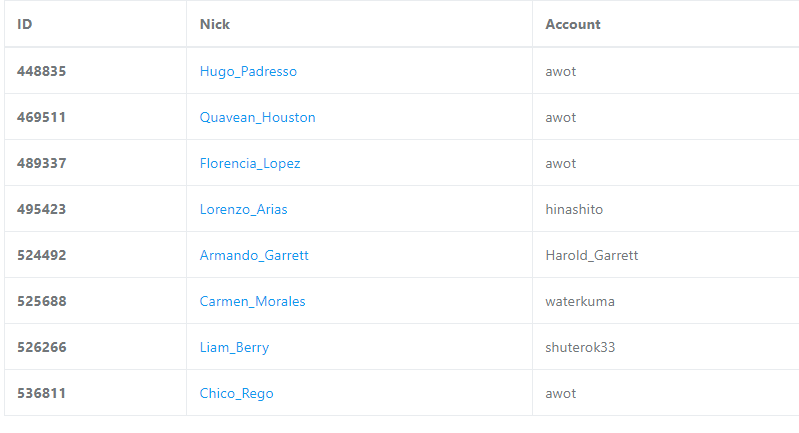The height and width of the screenshot is (433, 799).
Task: Click ID cell 524492
Action: click(41, 255)
